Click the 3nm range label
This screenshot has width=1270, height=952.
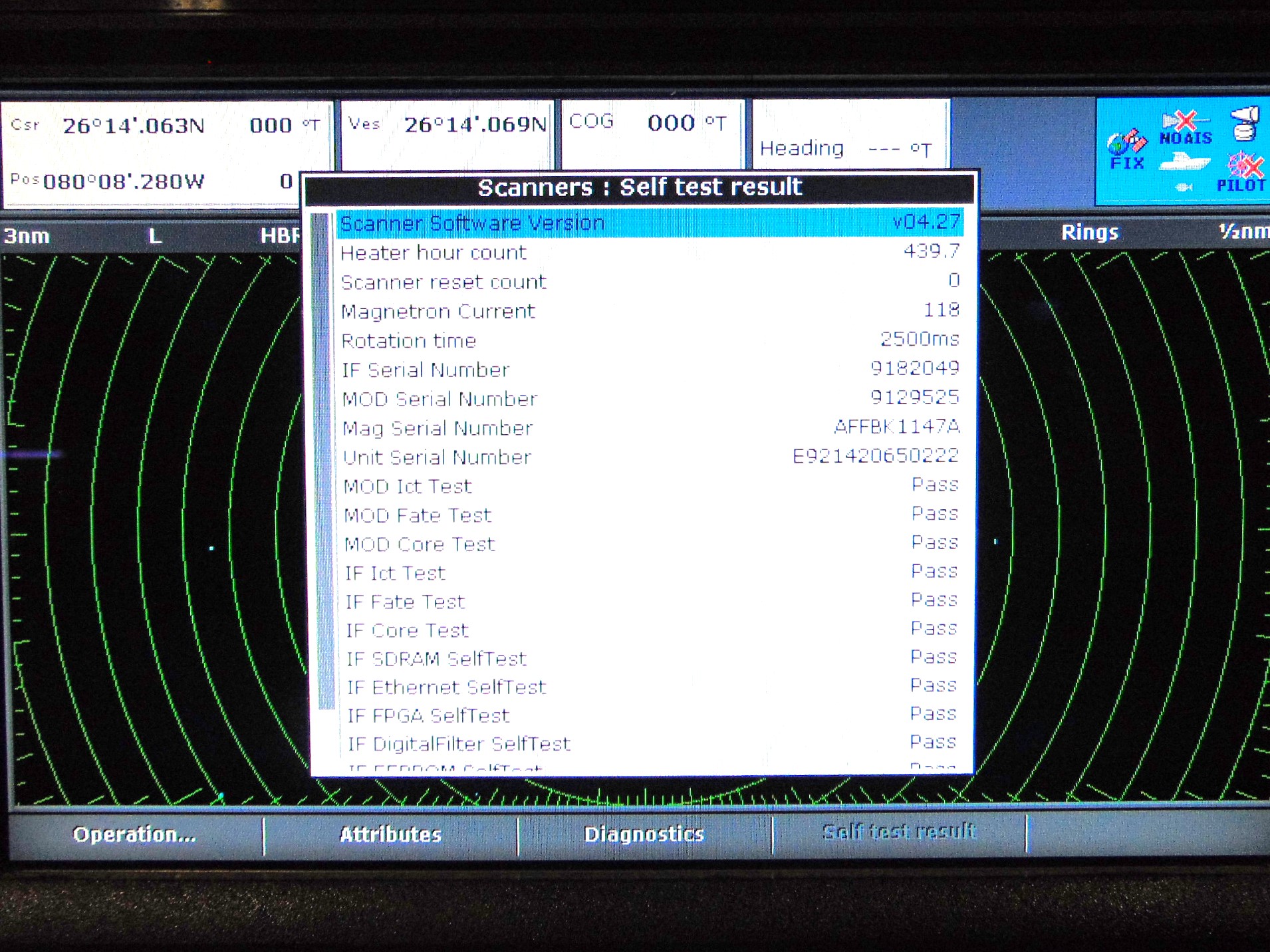(x=26, y=235)
